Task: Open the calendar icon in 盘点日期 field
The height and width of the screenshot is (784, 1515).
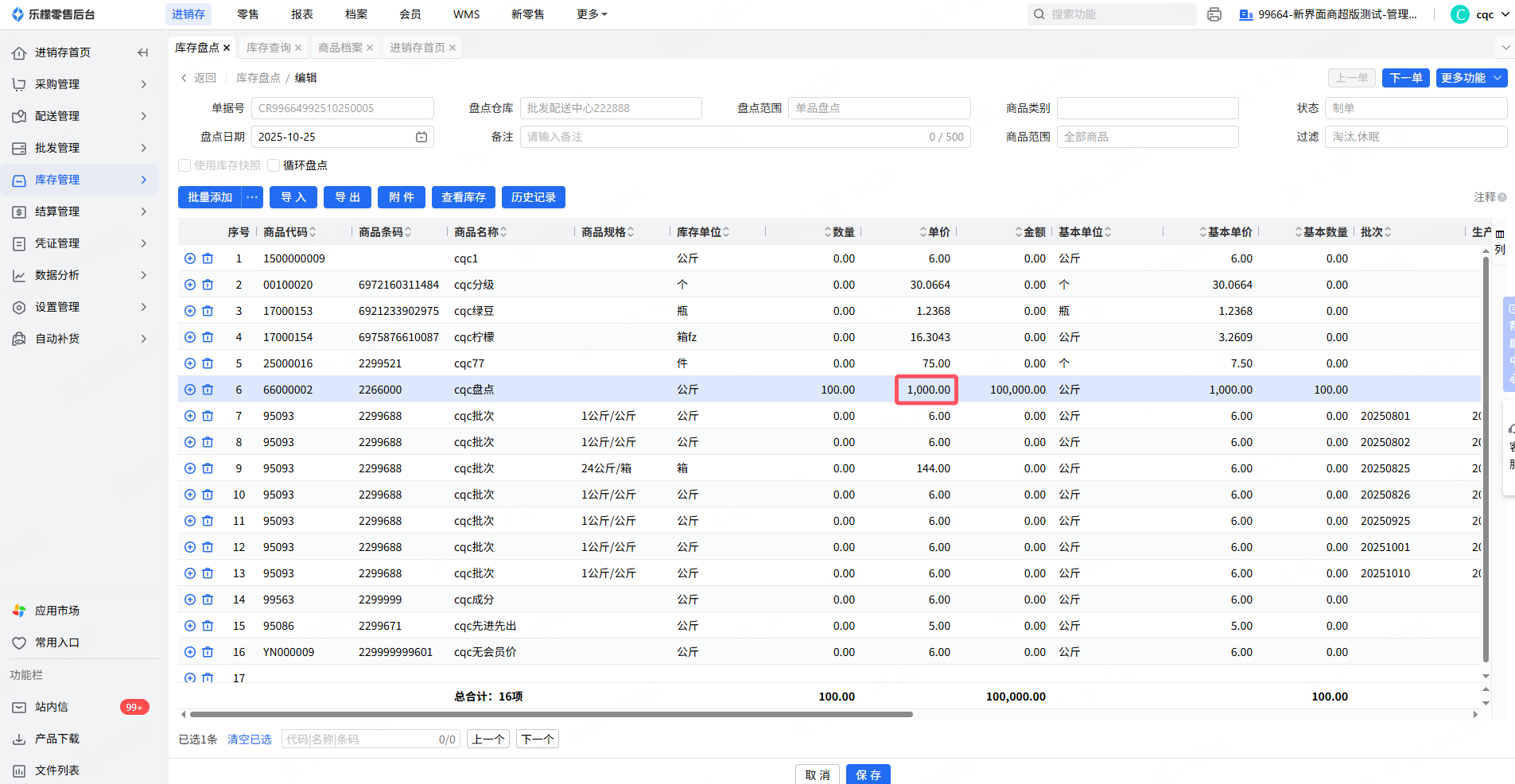Action: click(x=421, y=137)
